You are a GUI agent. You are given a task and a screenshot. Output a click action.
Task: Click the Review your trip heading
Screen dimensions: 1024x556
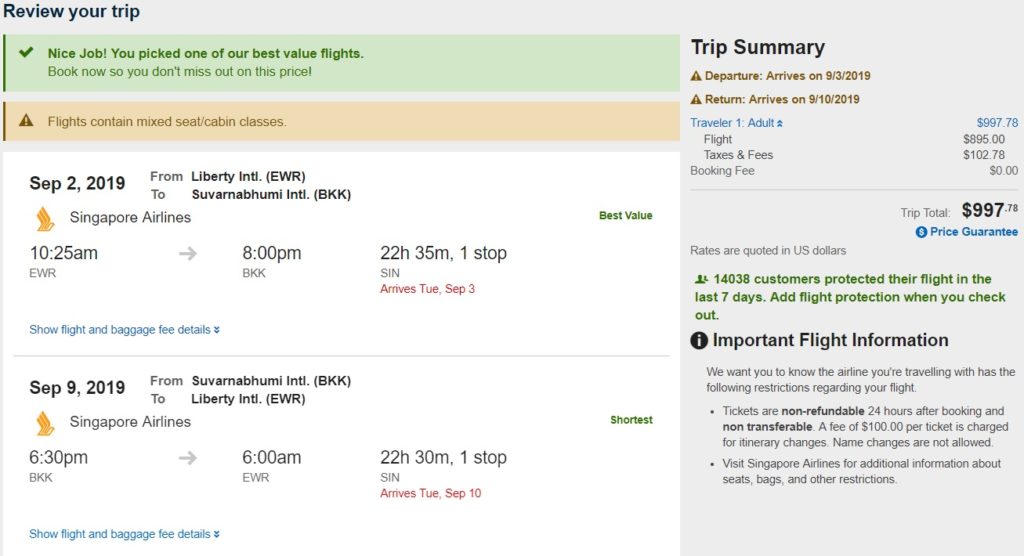[70, 12]
